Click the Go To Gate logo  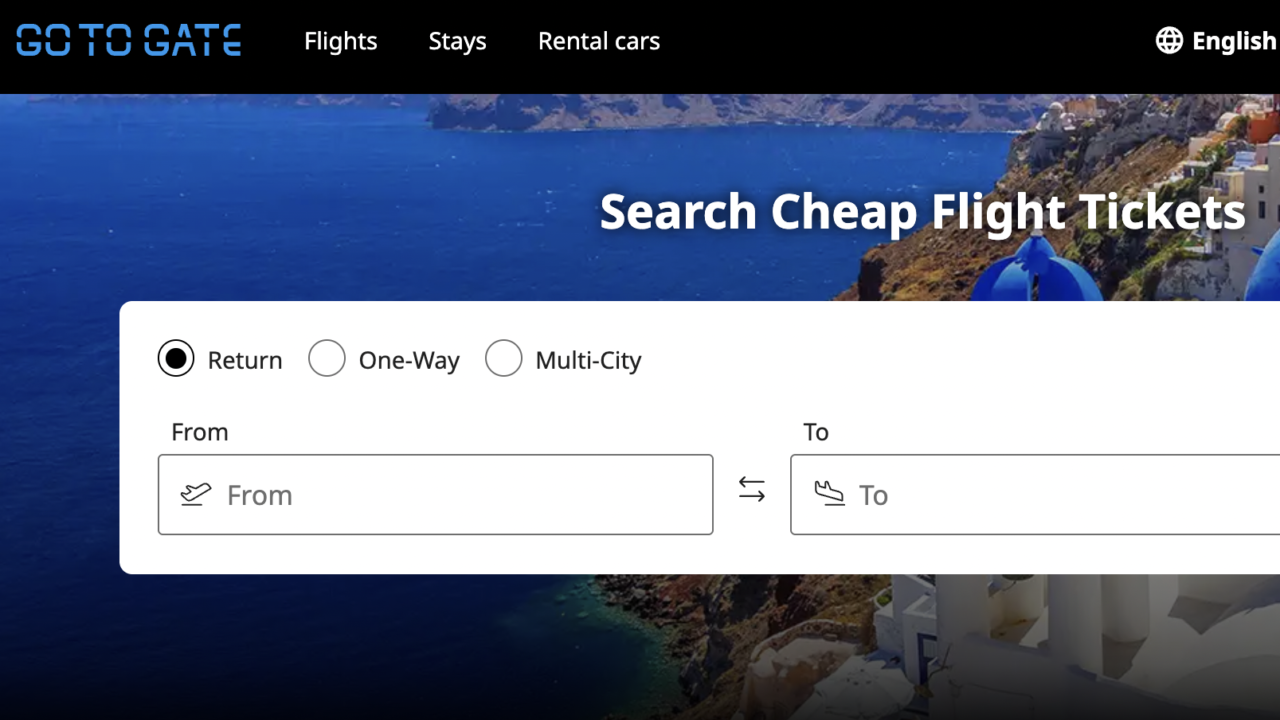[129, 41]
